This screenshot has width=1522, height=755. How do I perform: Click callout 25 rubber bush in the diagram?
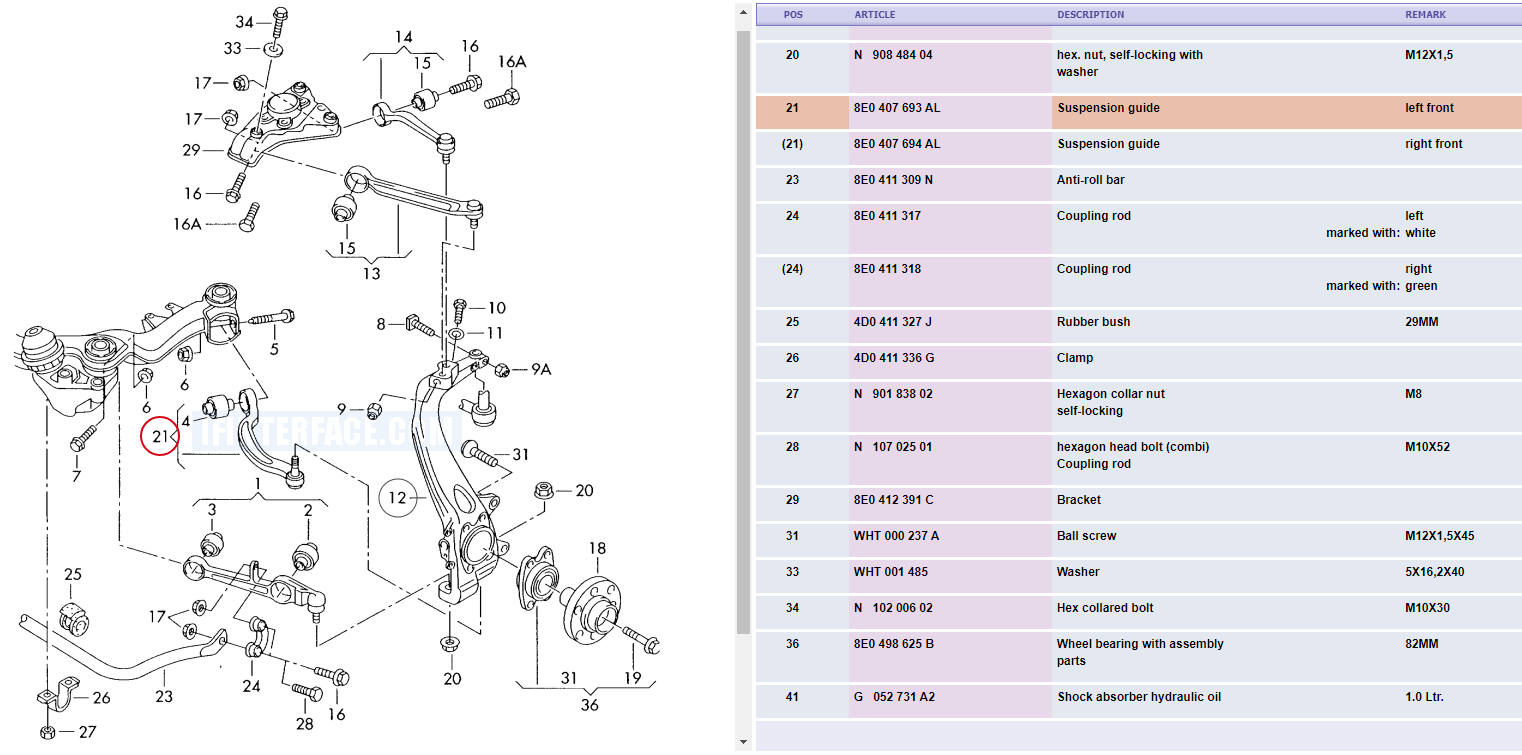(x=73, y=574)
